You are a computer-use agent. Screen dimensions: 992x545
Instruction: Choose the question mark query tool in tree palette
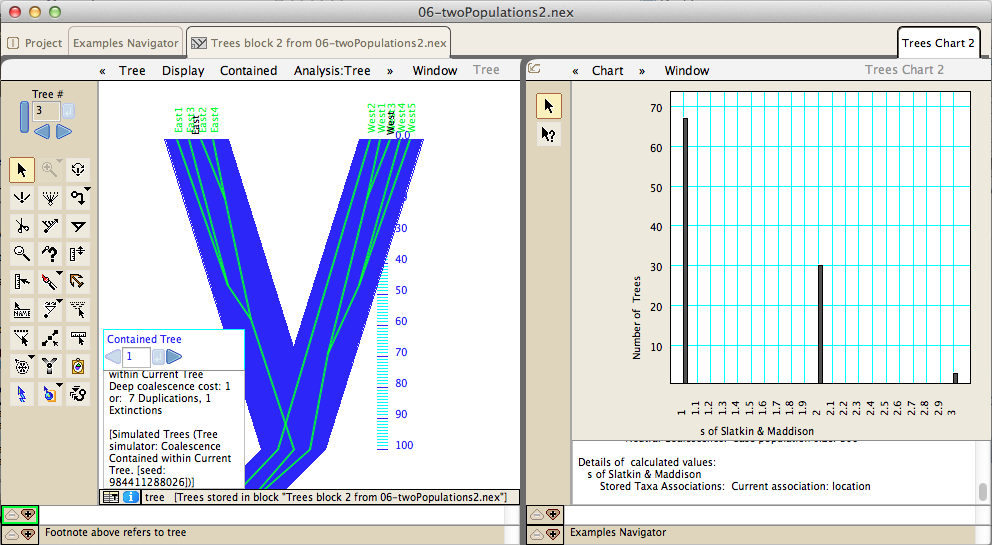pyautogui.click(x=50, y=254)
